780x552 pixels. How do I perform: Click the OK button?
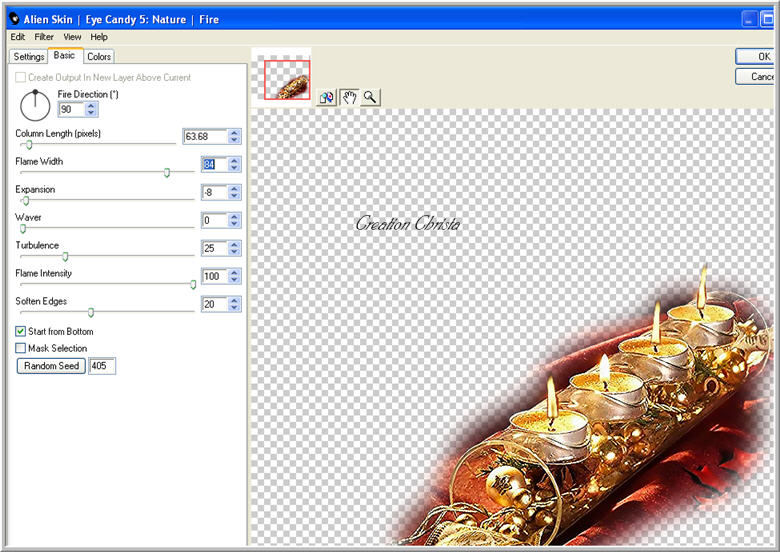(x=757, y=56)
